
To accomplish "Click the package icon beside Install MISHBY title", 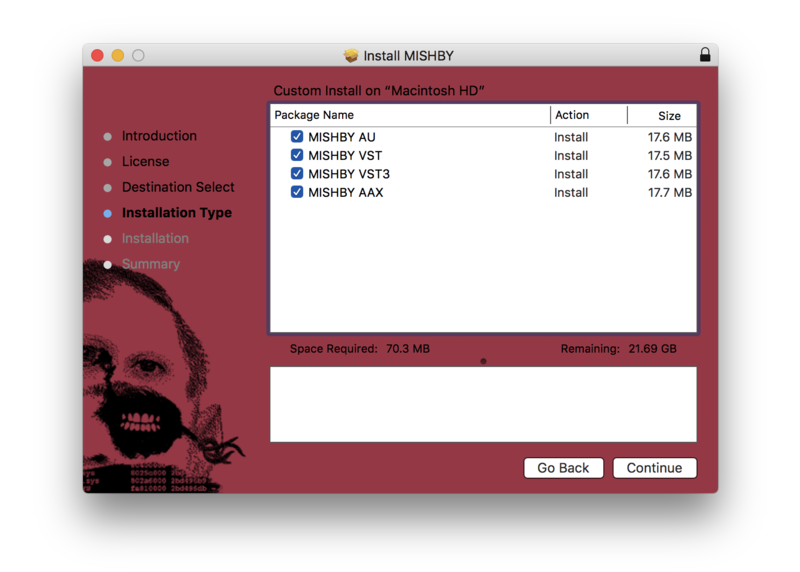I will pos(351,56).
